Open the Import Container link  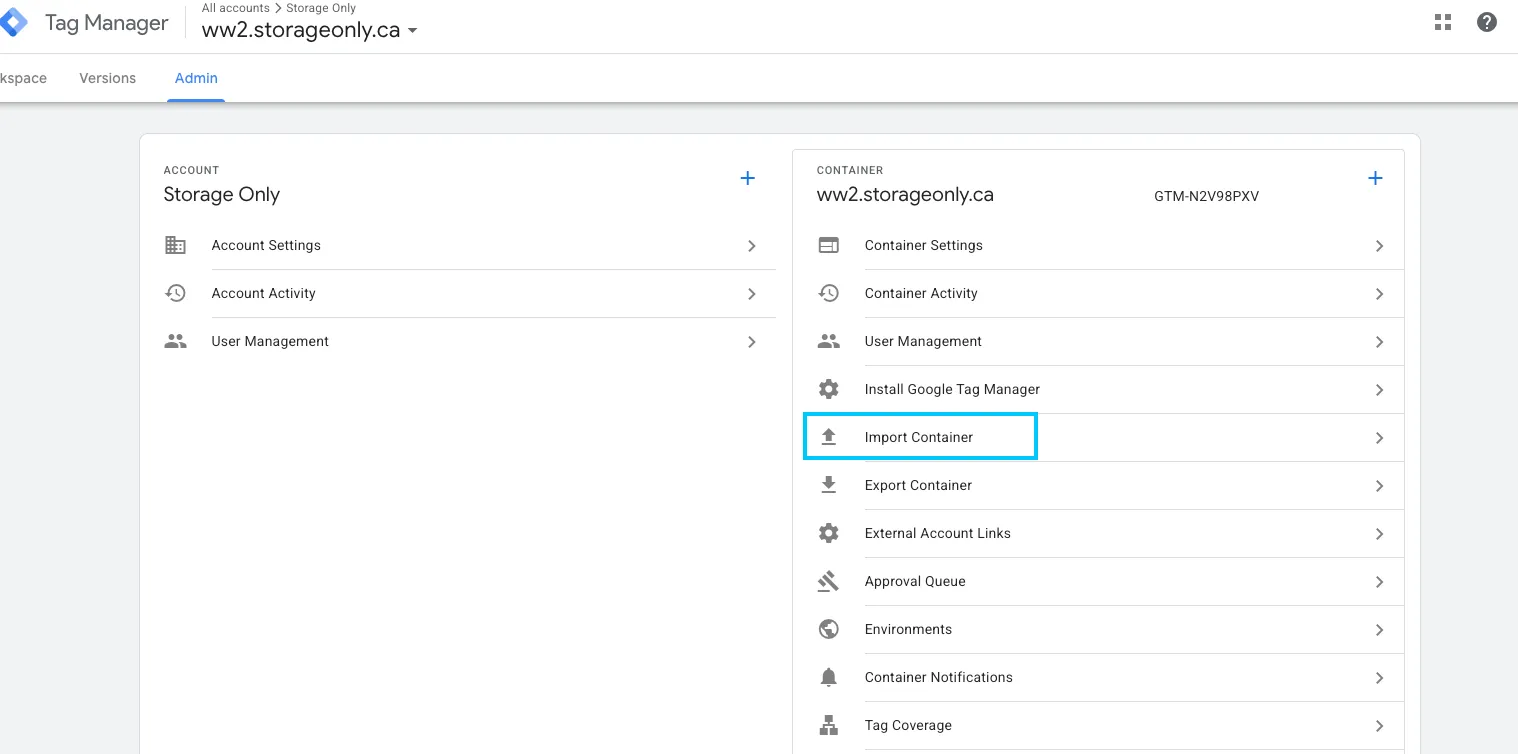[919, 437]
